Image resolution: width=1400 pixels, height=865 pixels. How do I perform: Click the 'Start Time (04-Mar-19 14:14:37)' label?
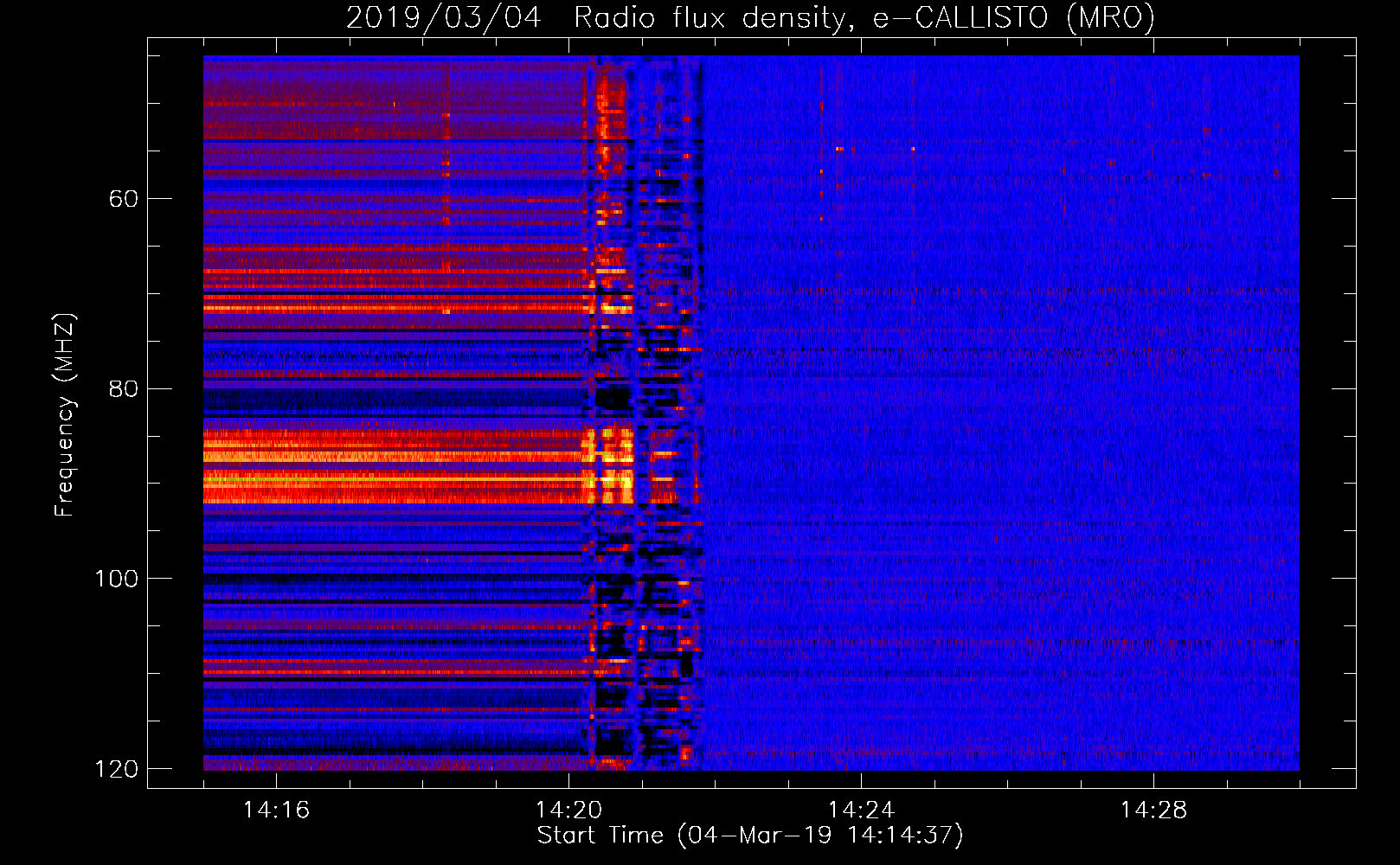coord(750,836)
